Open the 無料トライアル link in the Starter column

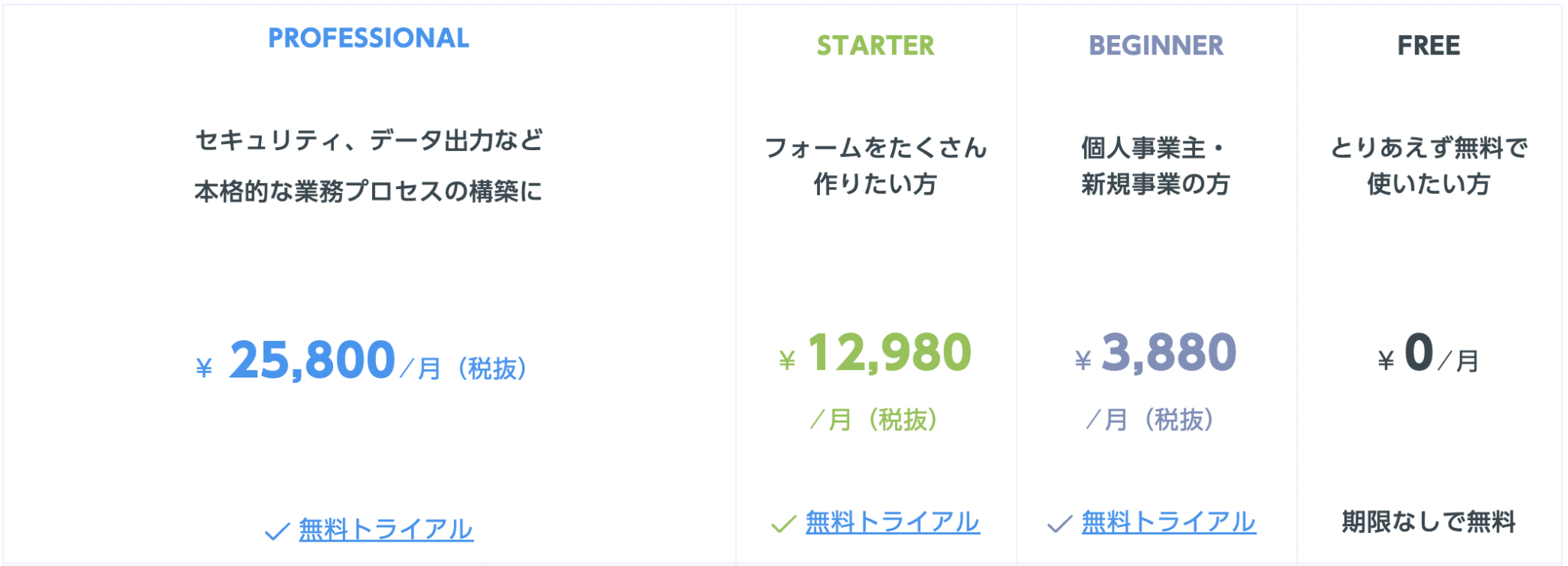[892, 524]
